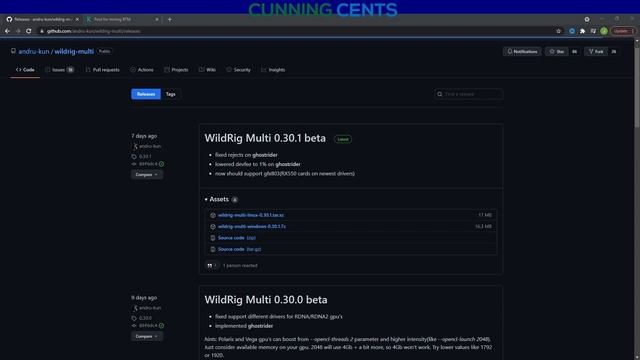This screenshot has width=640, height=360.
Task: Go back with the browser back arrow
Action: 7,31
